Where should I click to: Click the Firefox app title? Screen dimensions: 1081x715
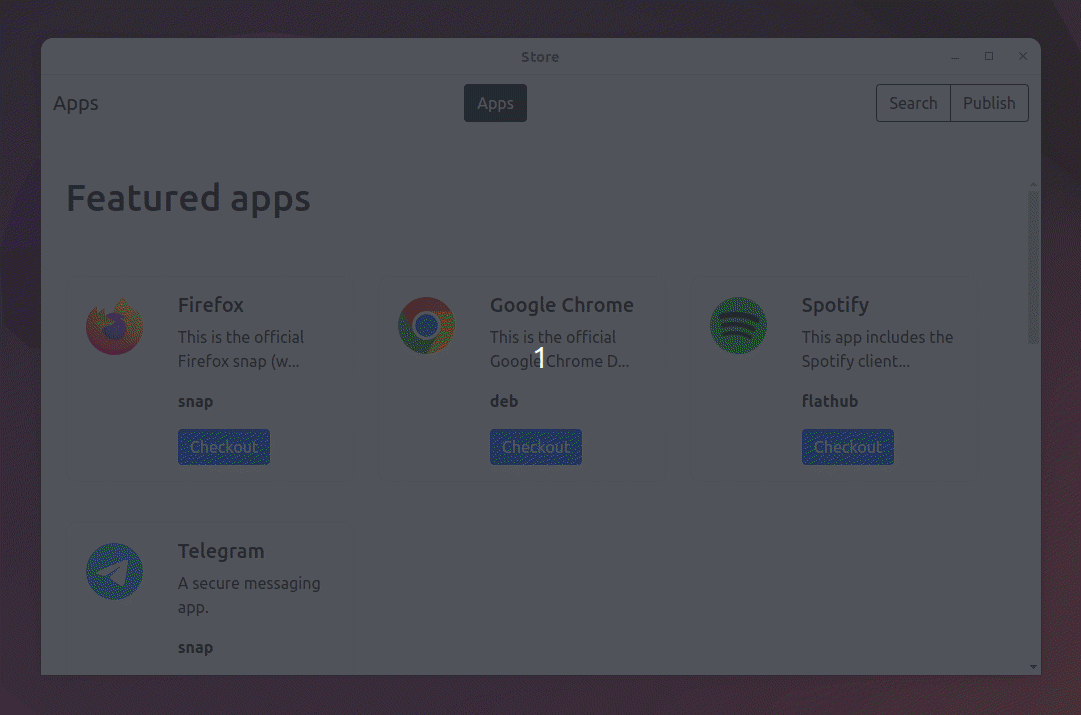click(211, 305)
